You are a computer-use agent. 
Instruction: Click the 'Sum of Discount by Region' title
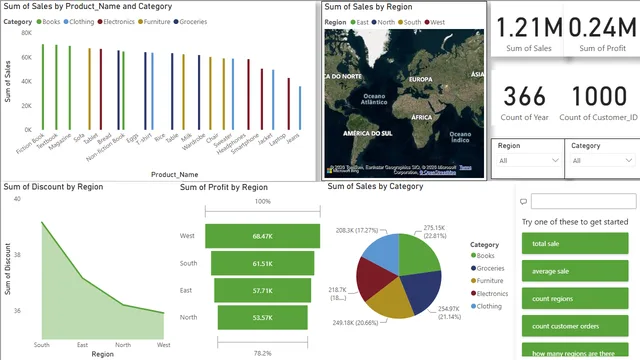[53, 187]
